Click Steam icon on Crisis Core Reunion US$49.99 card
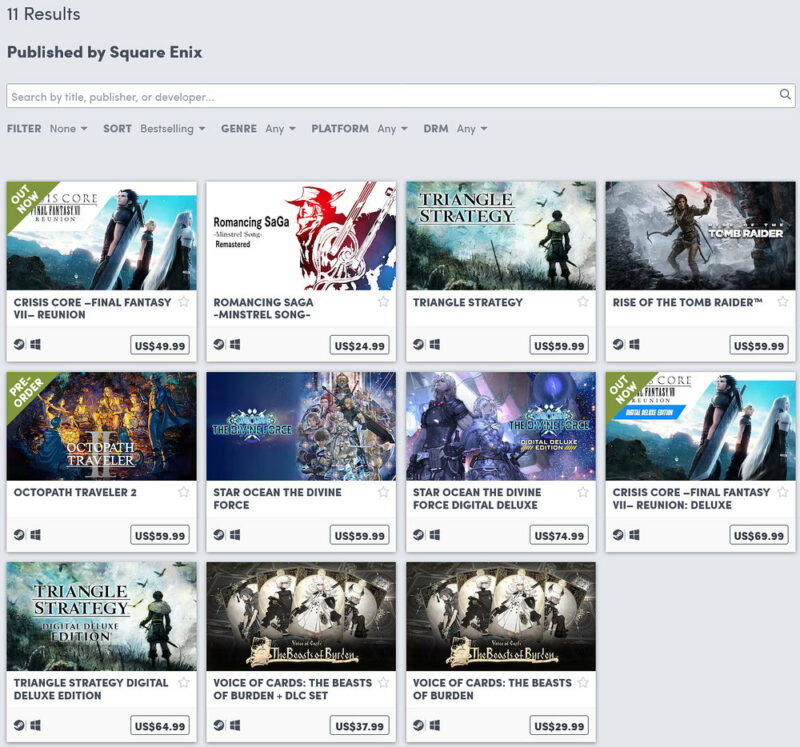 19,344
